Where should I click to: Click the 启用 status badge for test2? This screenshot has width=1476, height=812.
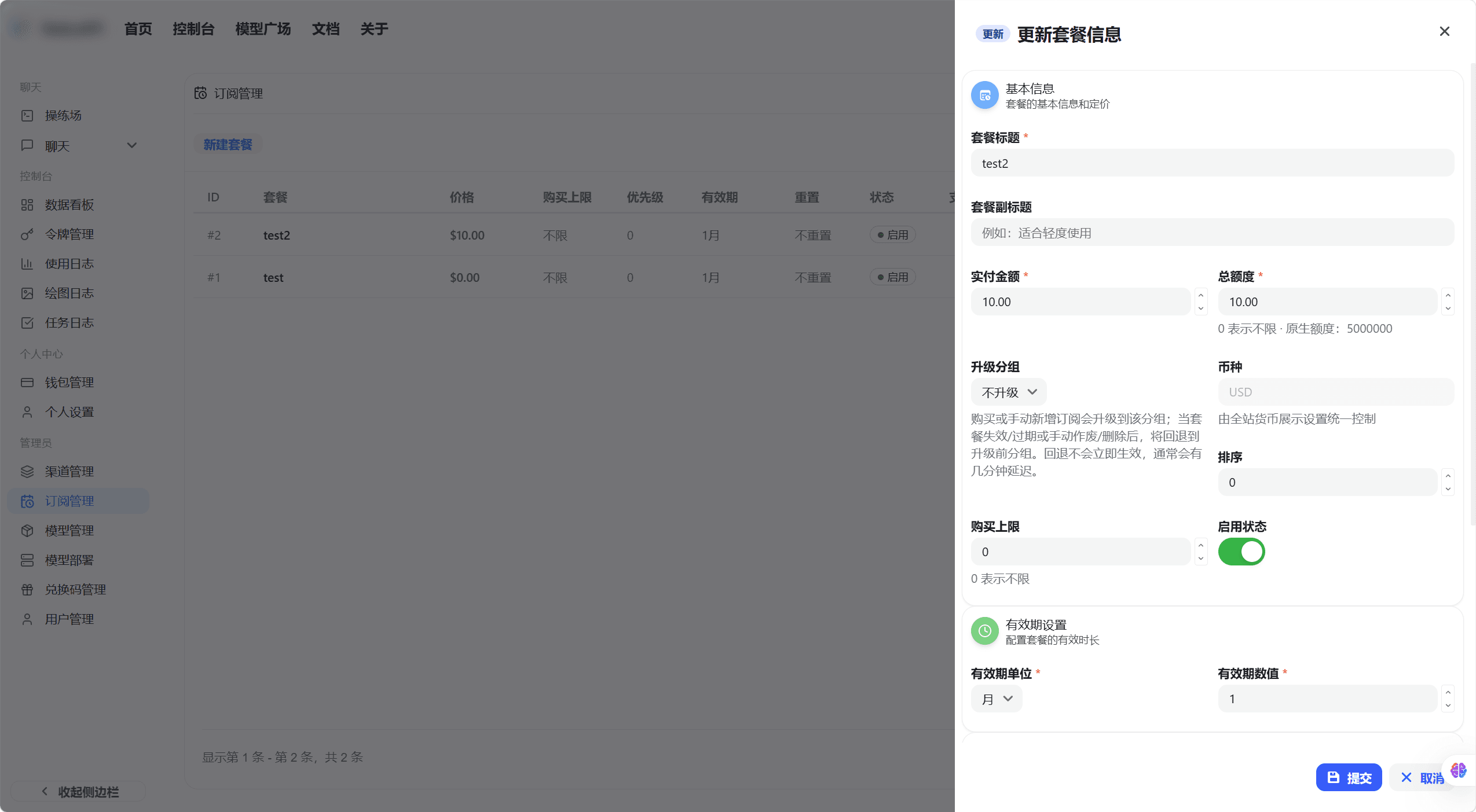click(892, 234)
